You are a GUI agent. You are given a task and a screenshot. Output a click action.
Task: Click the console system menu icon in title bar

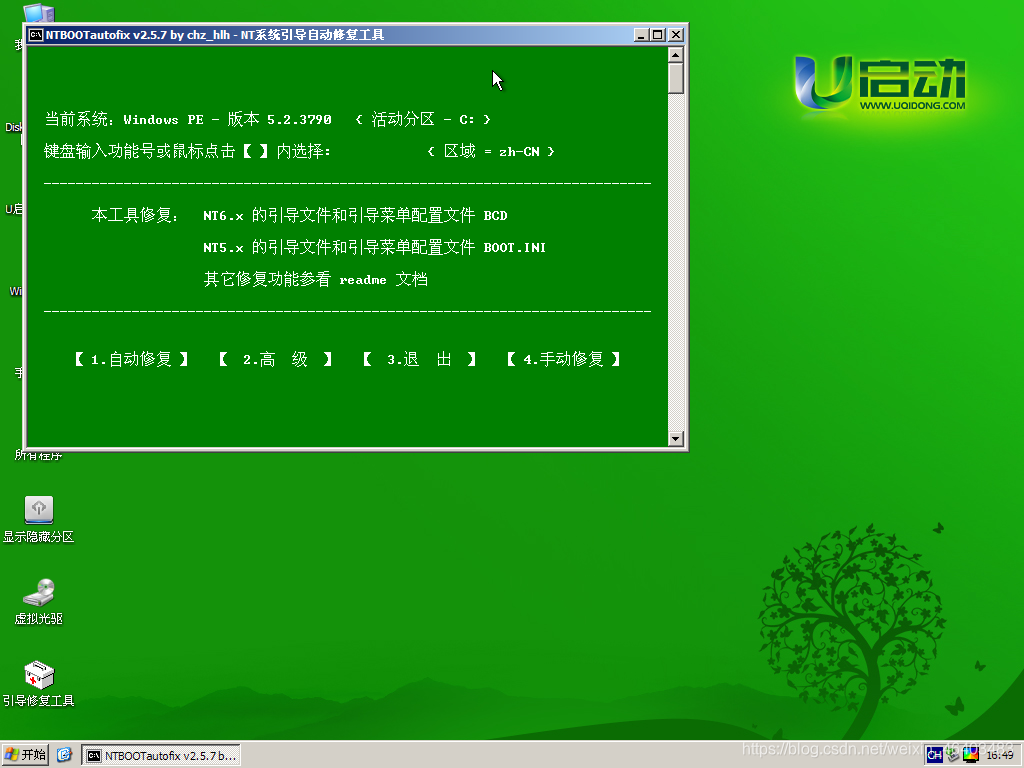pos(36,35)
